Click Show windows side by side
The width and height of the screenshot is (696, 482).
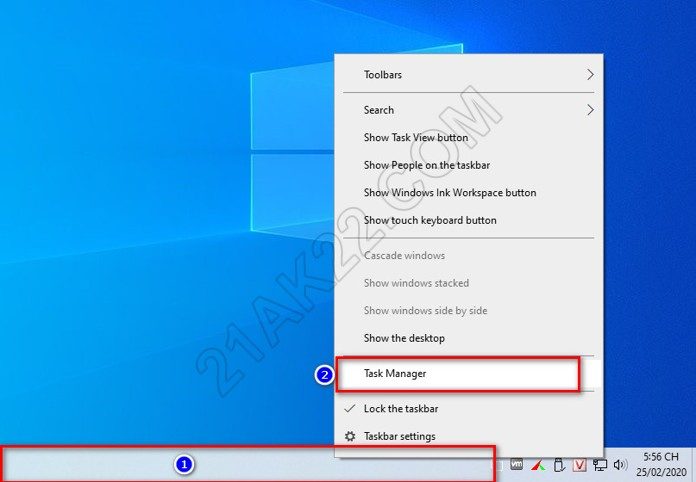pos(469,311)
